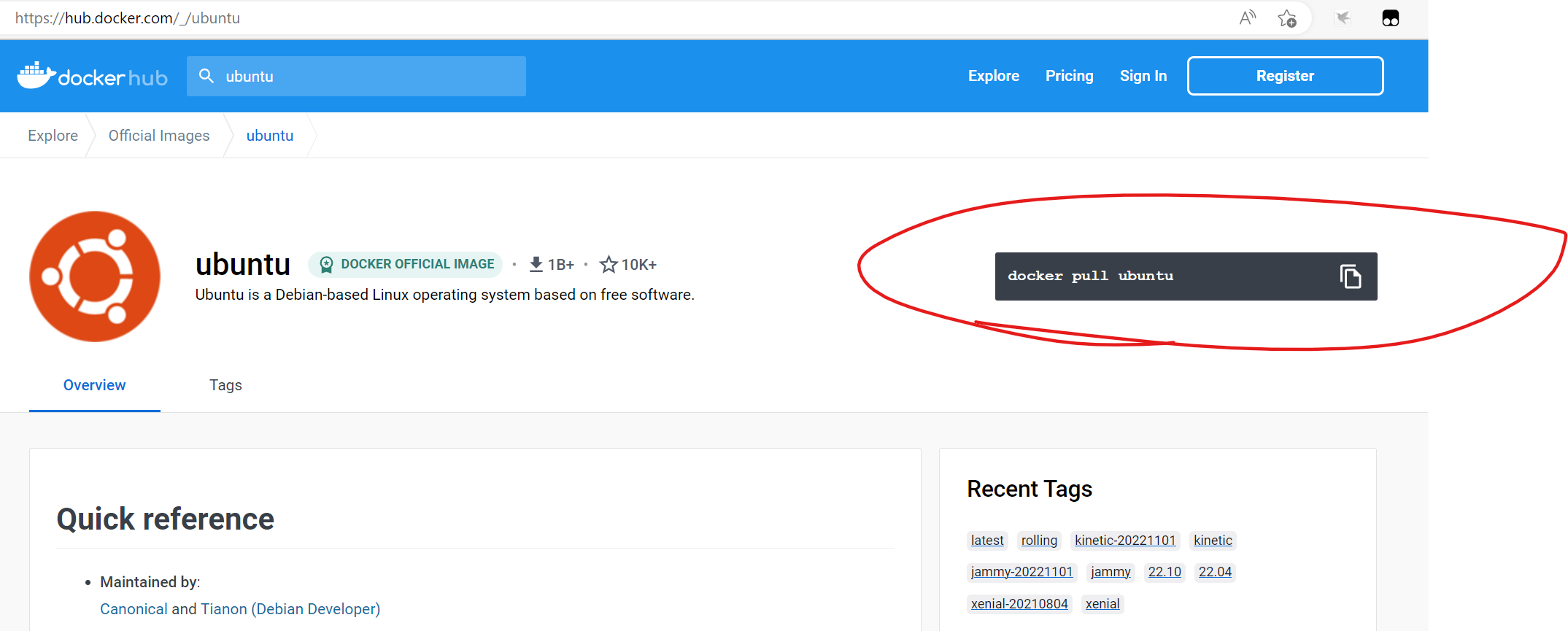This screenshot has width=1568, height=631.
Task: Go to Explore breadcrumb
Action: [x=53, y=136]
